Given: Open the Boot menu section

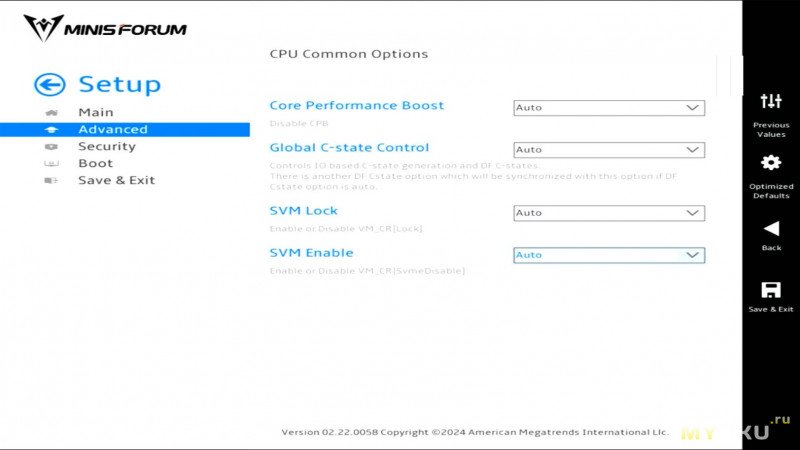Looking at the screenshot, I should coord(95,163).
